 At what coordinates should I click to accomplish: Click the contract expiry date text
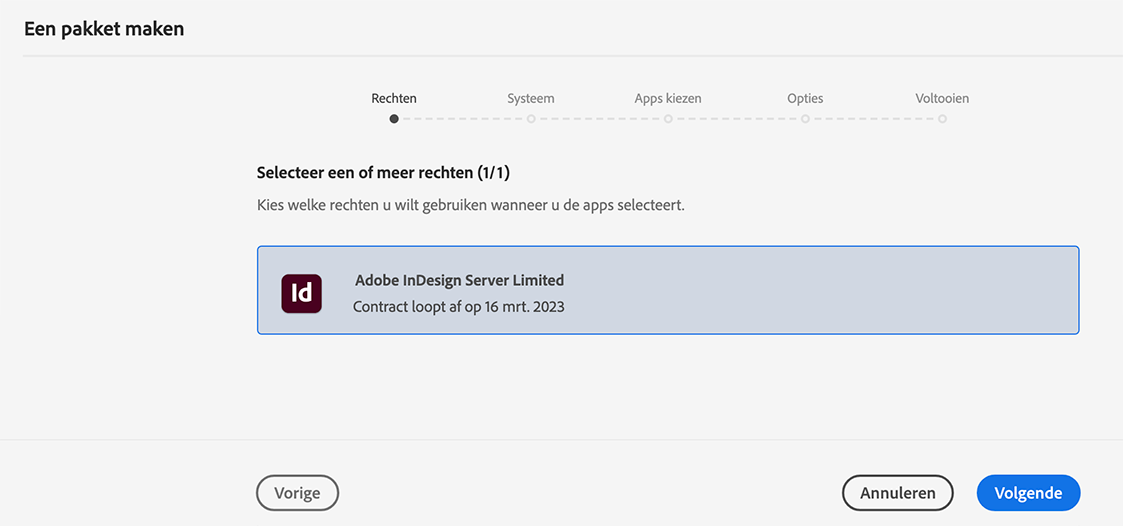[459, 307]
